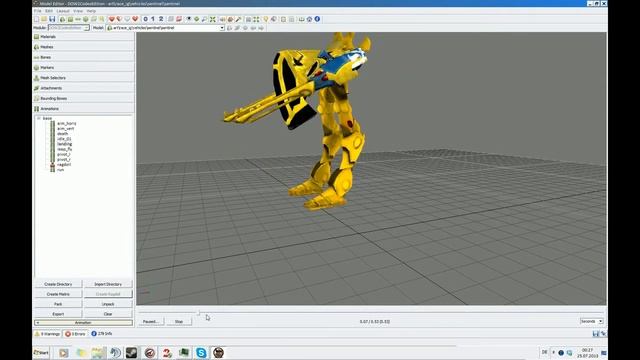The image size is (640, 360).
Task: Open Skype from the taskbar
Action: 201,353
